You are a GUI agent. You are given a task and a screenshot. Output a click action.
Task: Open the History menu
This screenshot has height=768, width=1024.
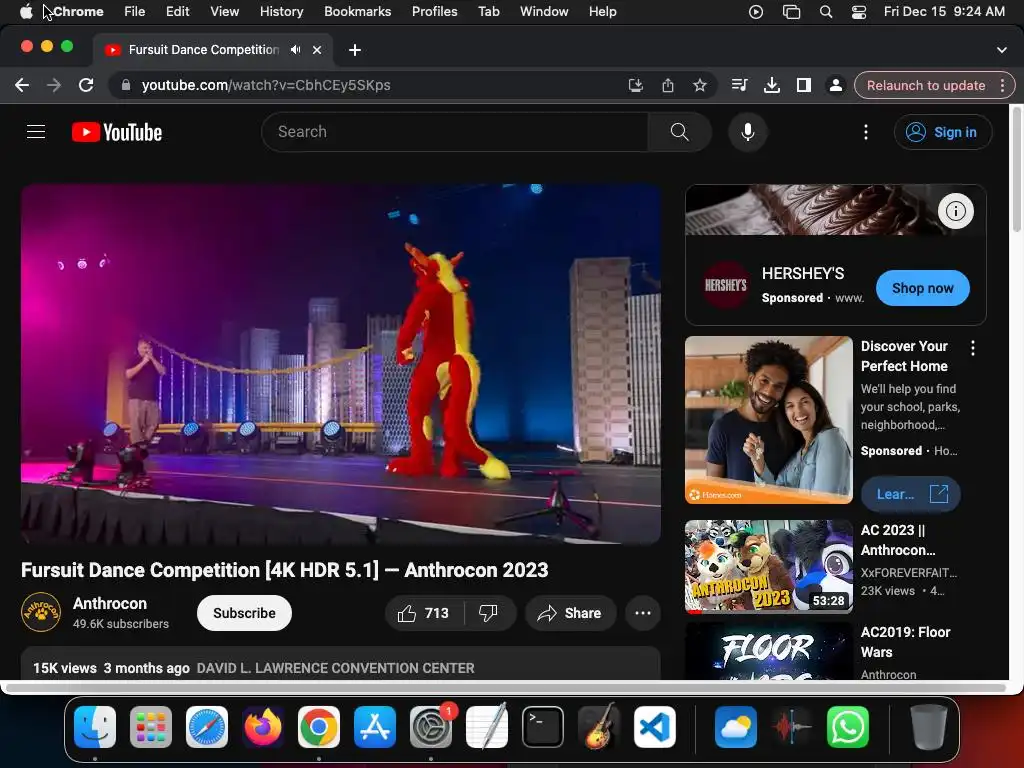(x=281, y=12)
